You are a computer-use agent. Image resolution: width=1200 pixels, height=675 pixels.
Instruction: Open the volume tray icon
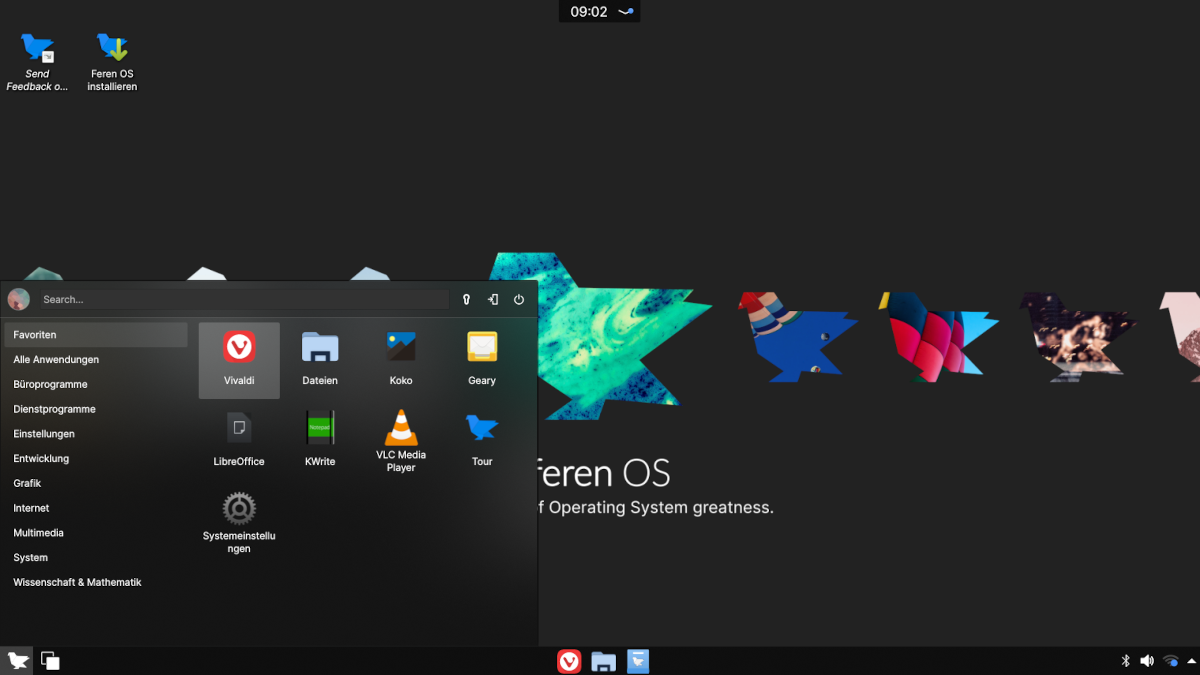[x=1147, y=661]
